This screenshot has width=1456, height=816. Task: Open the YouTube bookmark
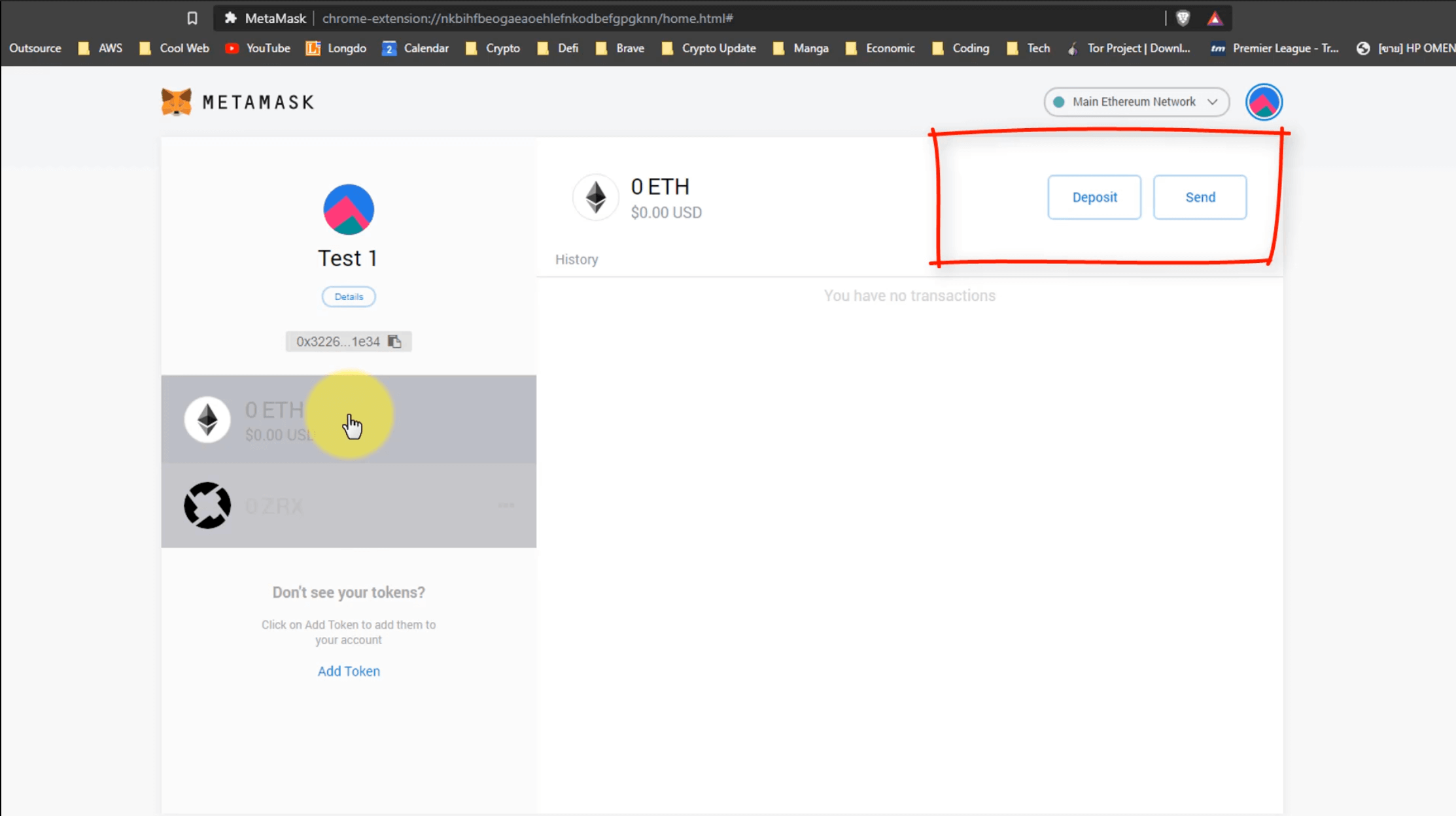(x=258, y=48)
